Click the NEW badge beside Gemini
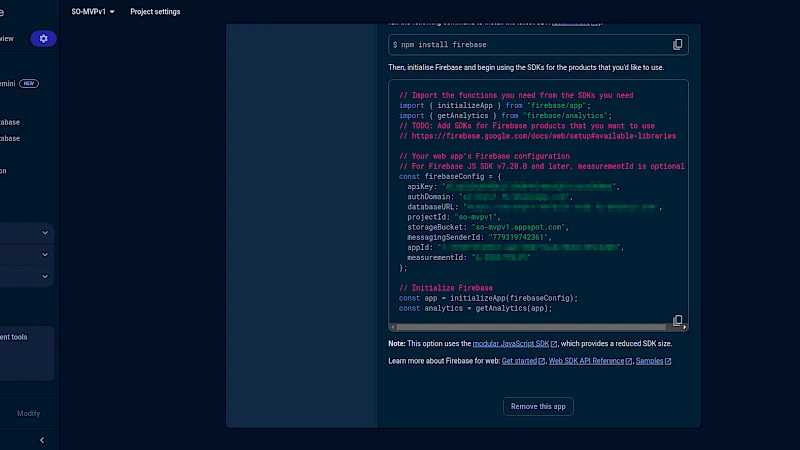This screenshot has height=450, width=800. (x=29, y=83)
